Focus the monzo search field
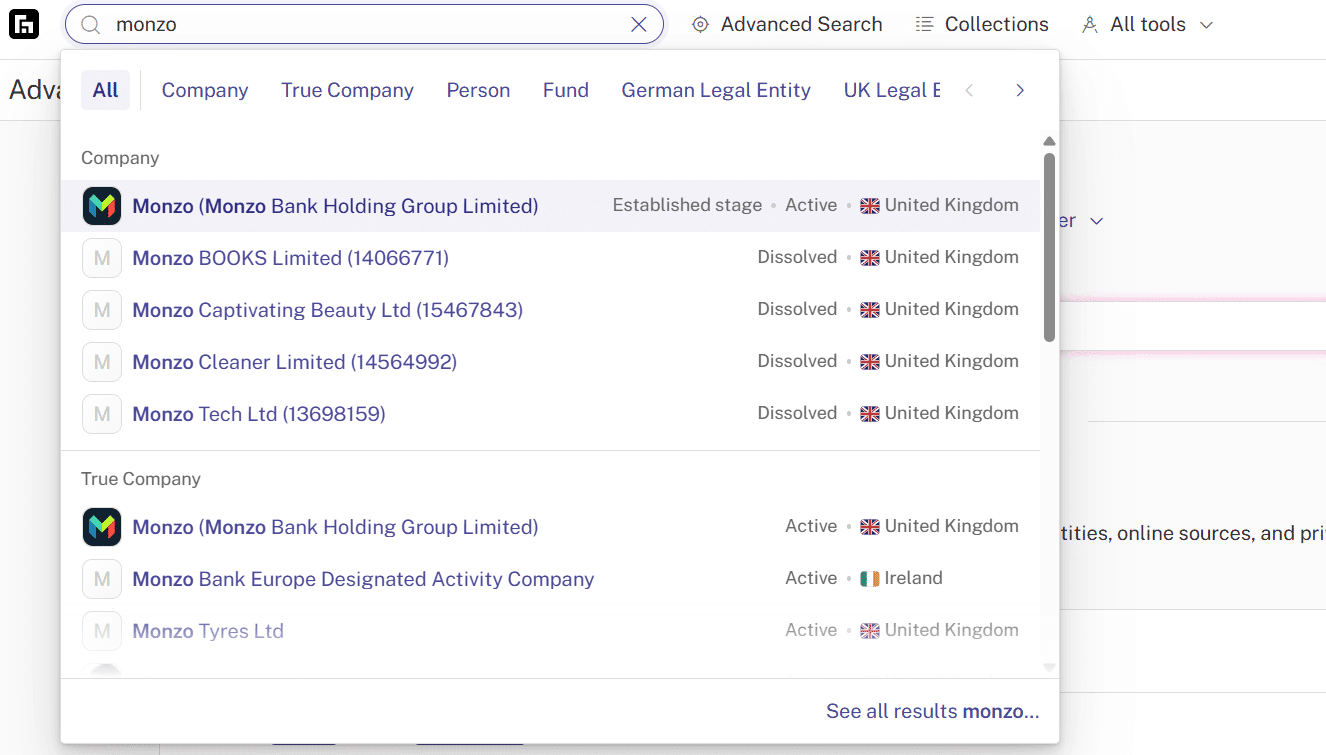 point(364,25)
